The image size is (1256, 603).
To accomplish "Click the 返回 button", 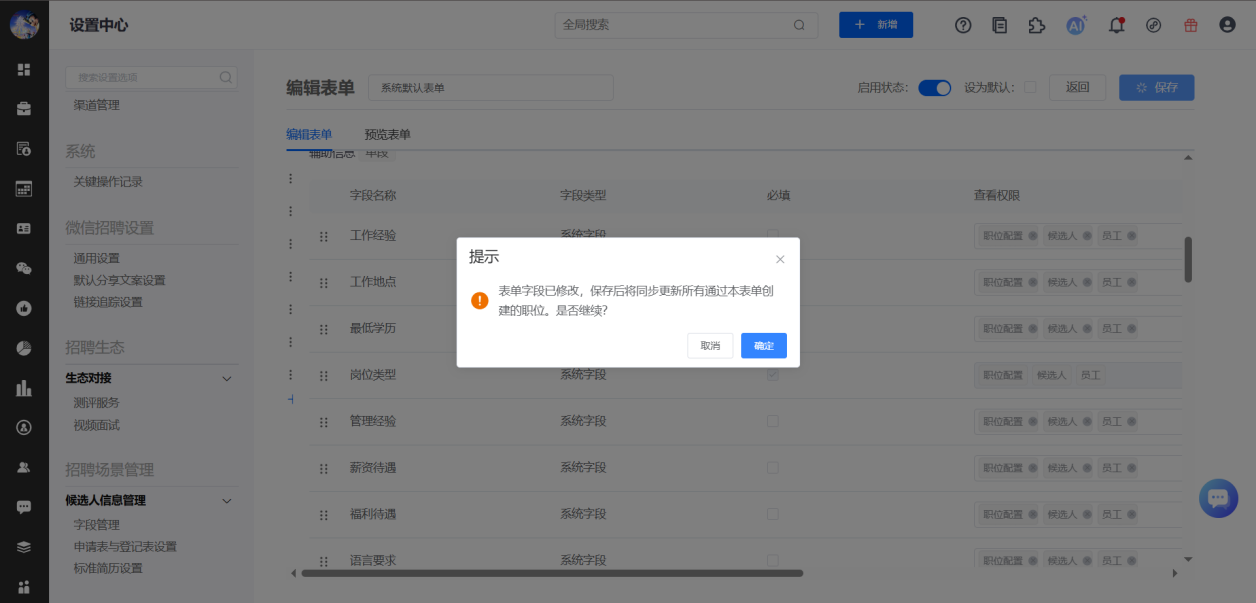I will pyautogui.click(x=1077, y=87).
